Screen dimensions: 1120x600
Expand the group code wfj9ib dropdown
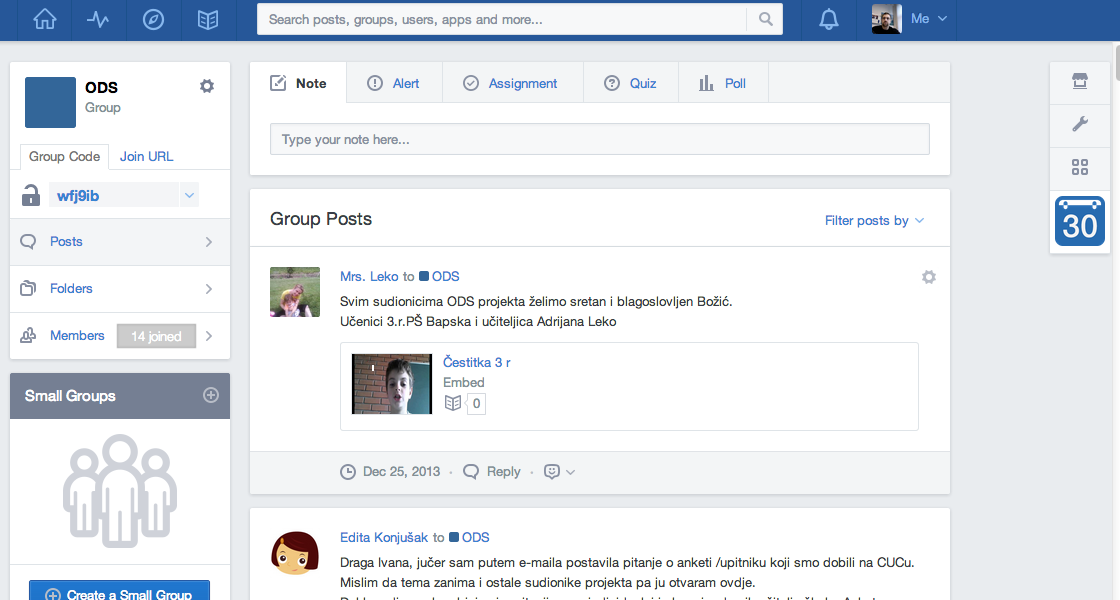tap(189, 196)
